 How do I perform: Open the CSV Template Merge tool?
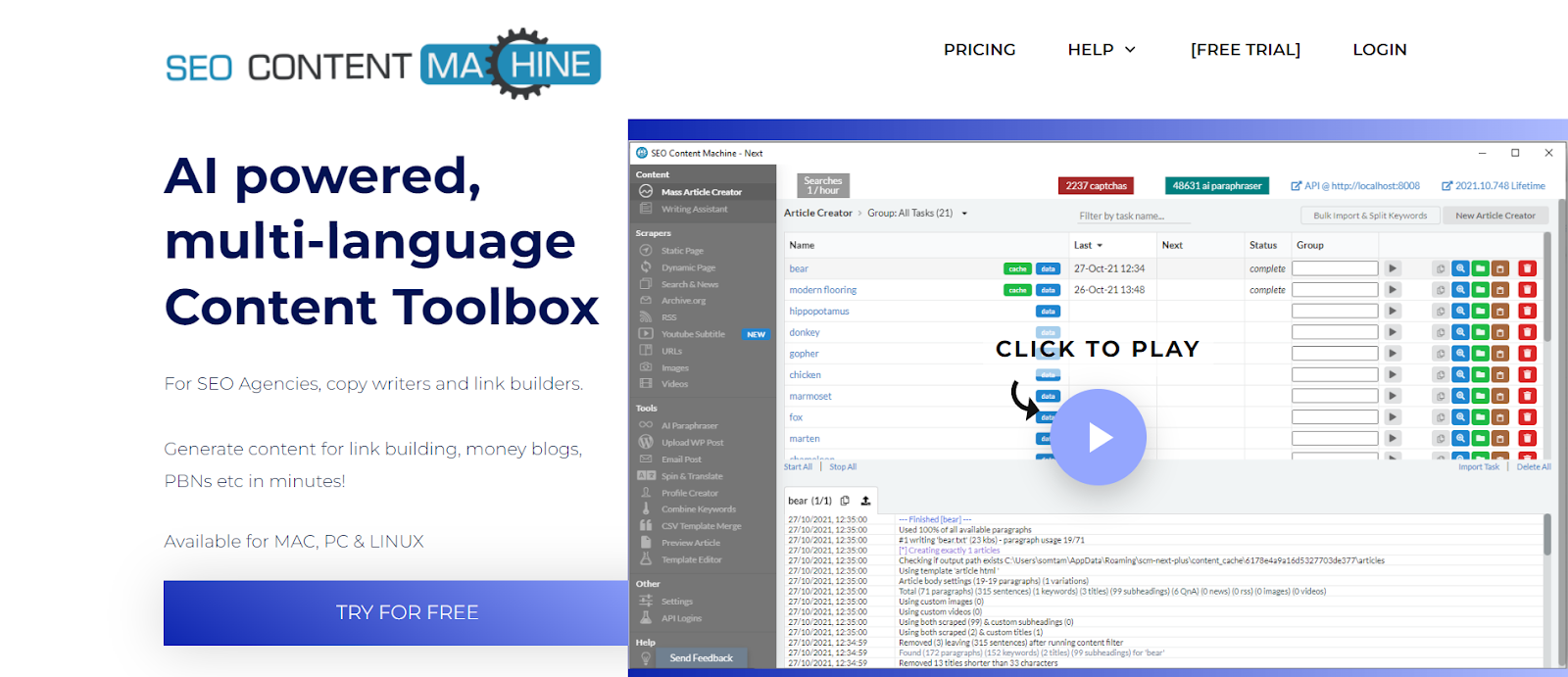[x=701, y=526]
